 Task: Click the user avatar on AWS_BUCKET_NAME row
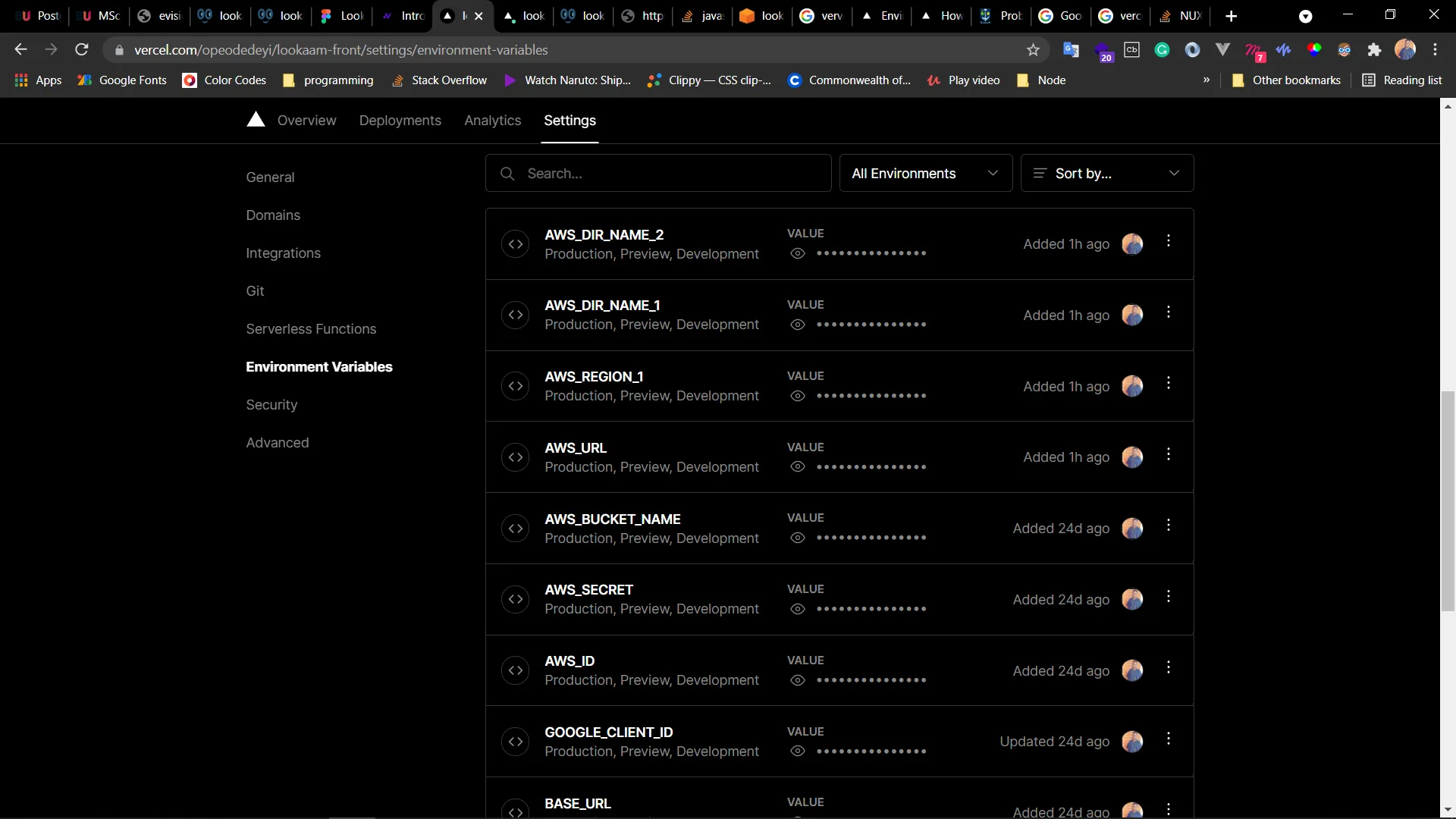pos(1132,529)
